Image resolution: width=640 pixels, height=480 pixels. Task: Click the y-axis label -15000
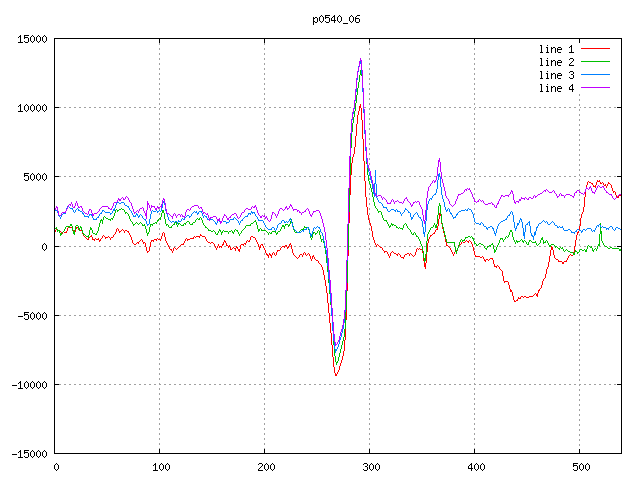pos(29,454)
